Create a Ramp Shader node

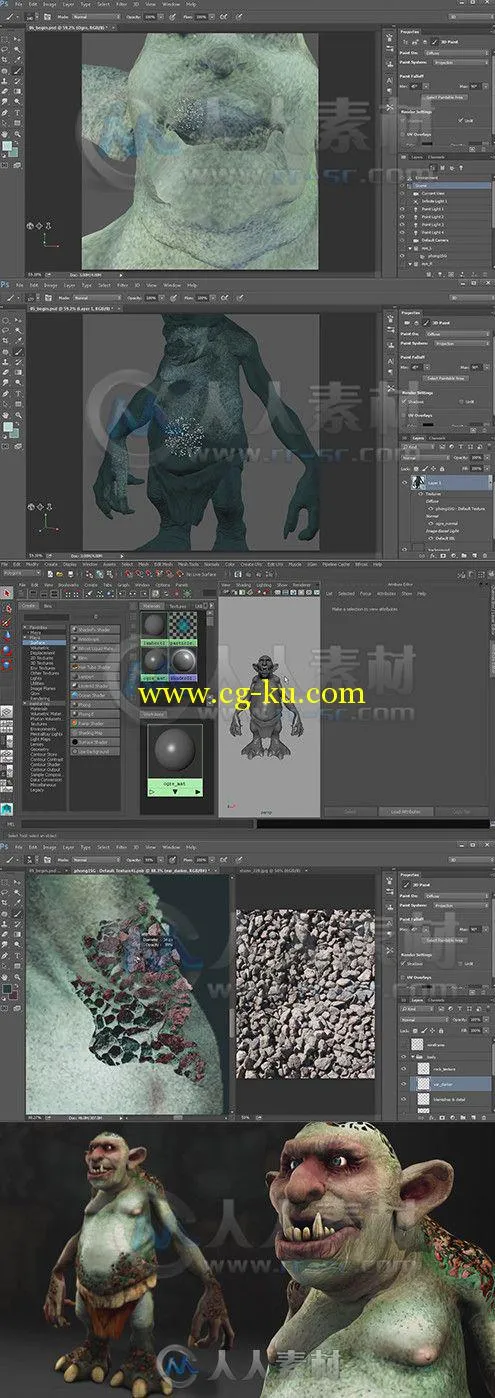pos(95,722)
